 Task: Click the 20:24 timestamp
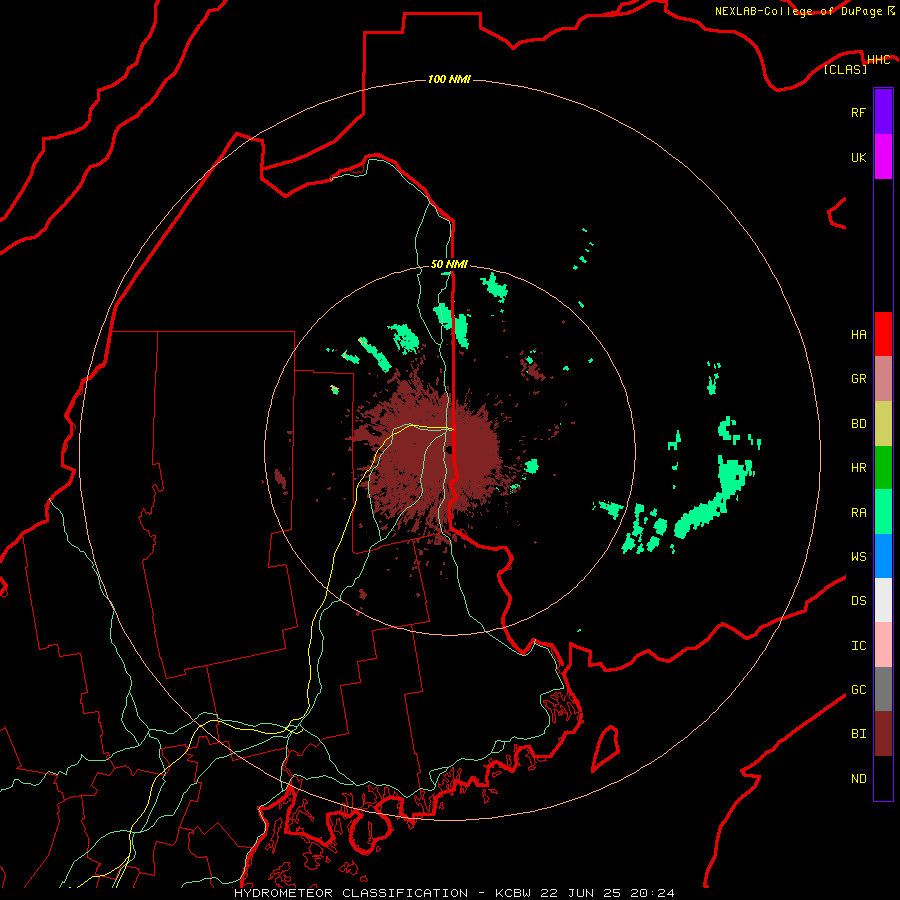[x=652, y=893]
